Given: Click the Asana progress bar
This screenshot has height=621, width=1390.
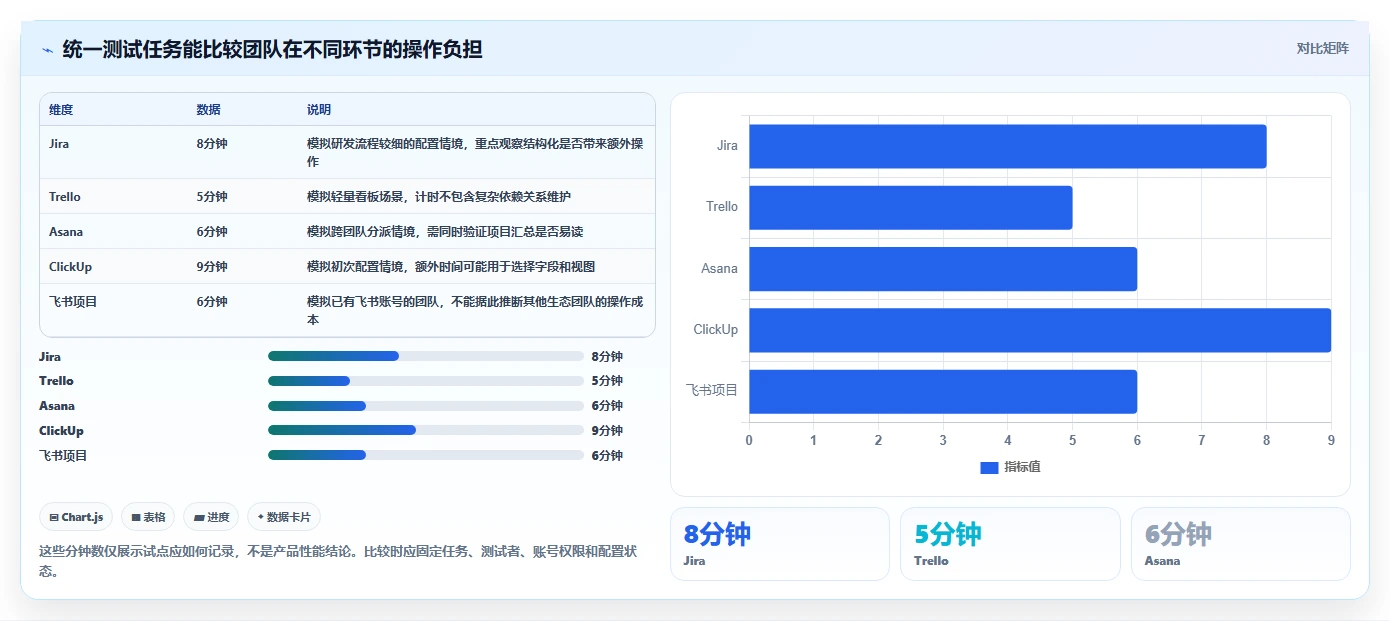Looking at the screenshot, I should pyautogui.click(x=426, y=406).
